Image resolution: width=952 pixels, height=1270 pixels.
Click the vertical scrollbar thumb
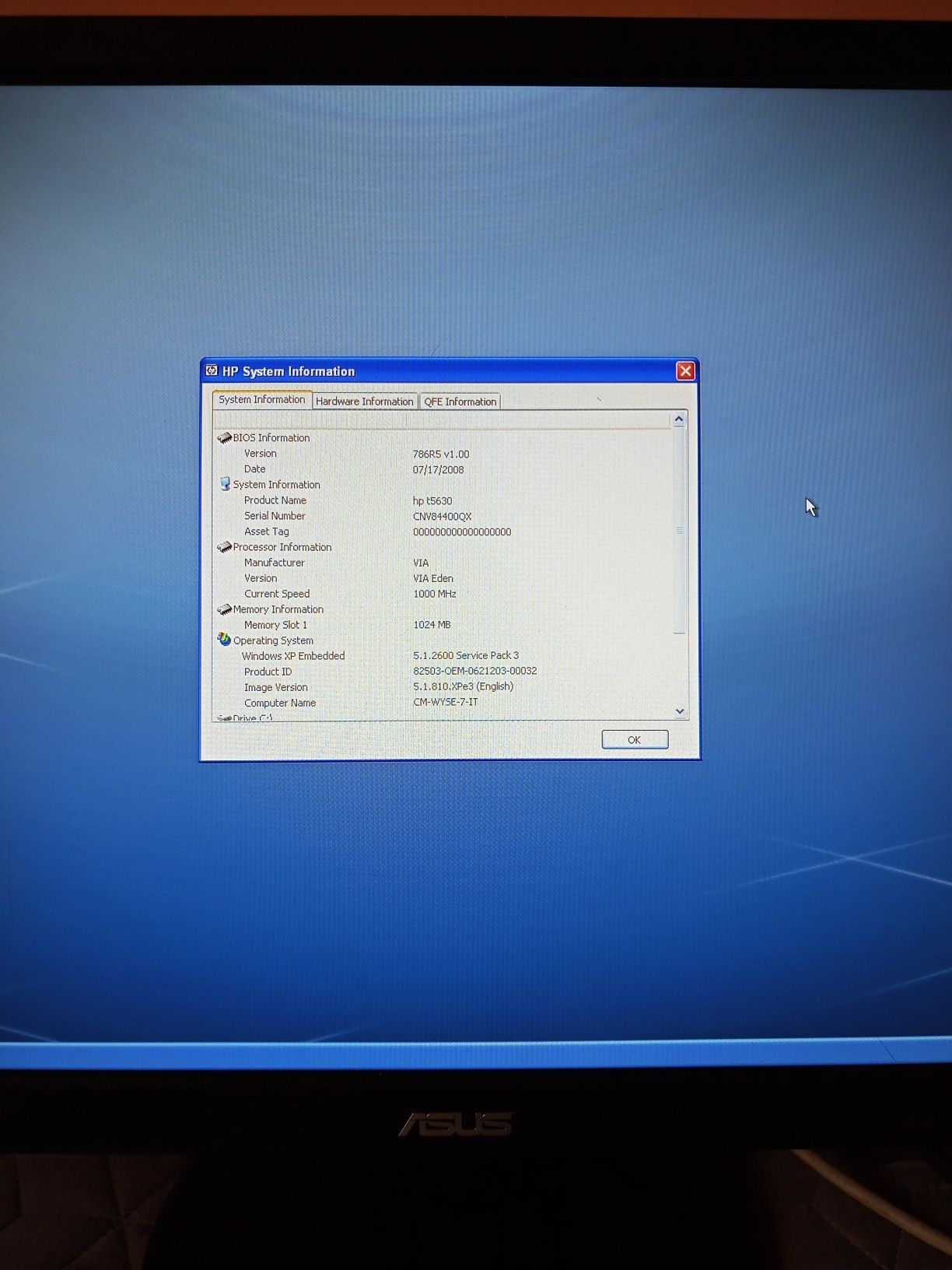point(679,531)
